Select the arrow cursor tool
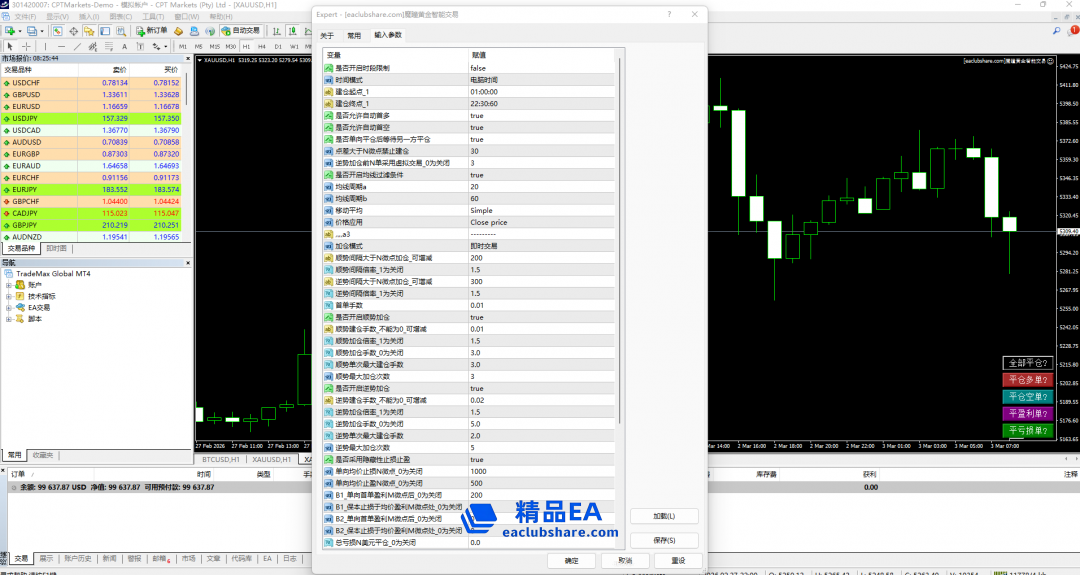1080x575 pixels. 10,46
